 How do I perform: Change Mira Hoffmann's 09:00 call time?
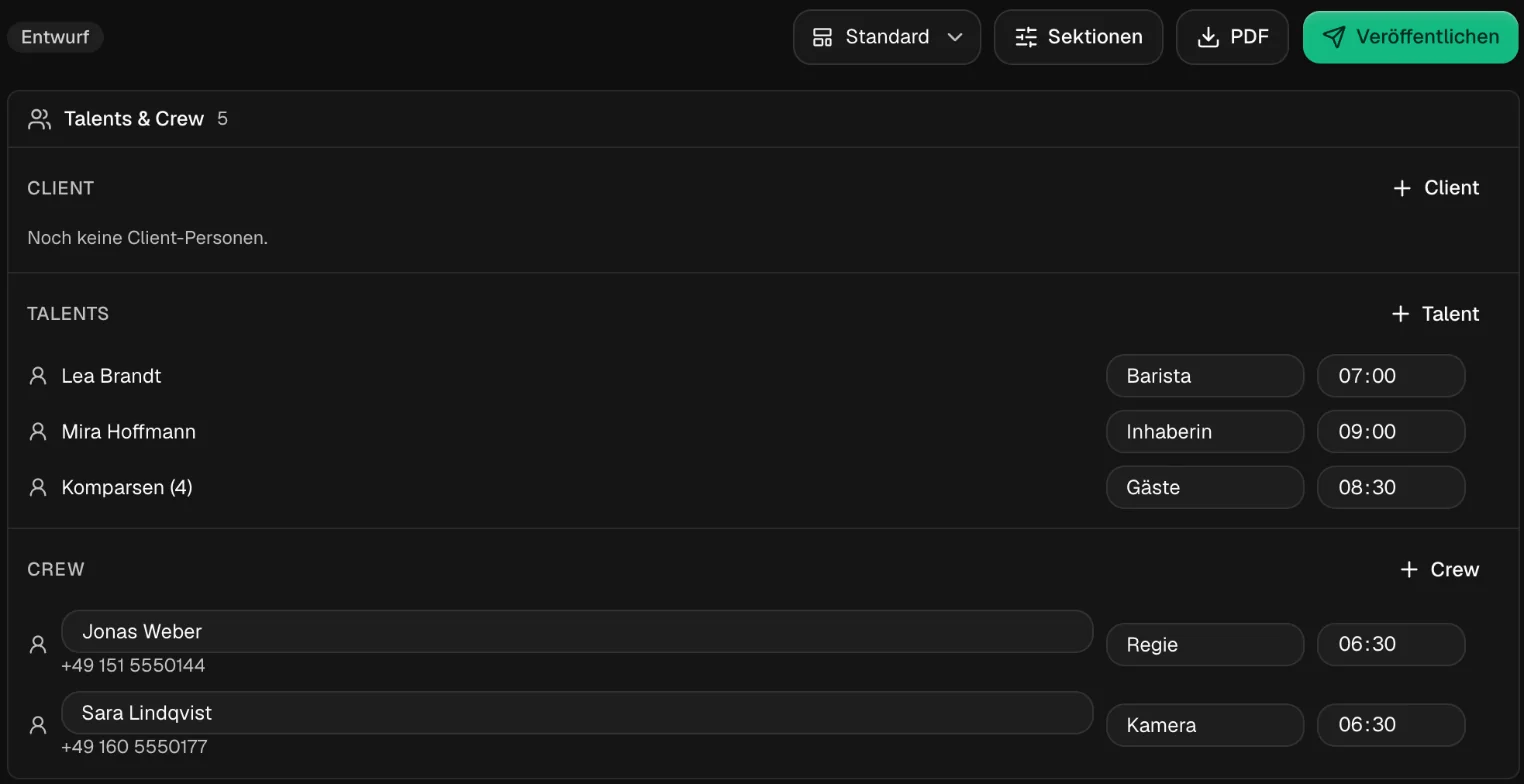(x=1391, y=432)
